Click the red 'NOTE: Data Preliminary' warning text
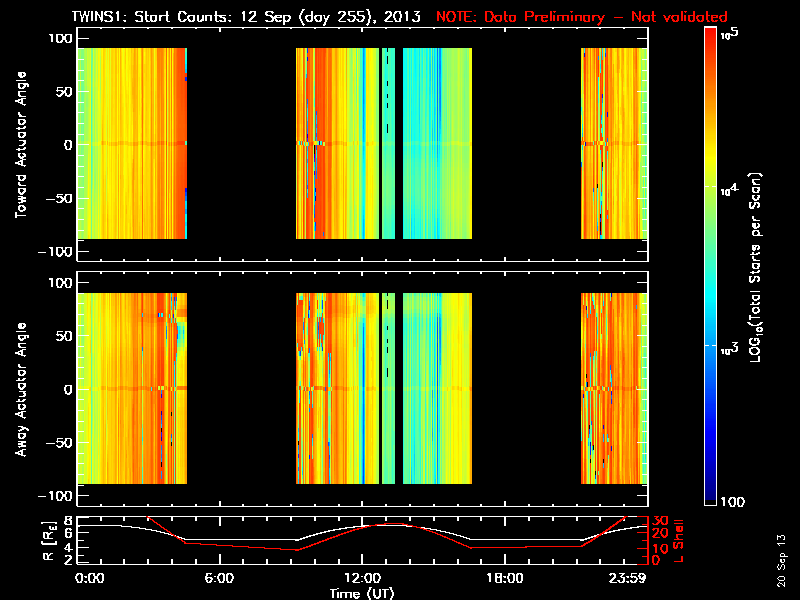Screen dimensions: 800x600 click(x=582, y=17)
